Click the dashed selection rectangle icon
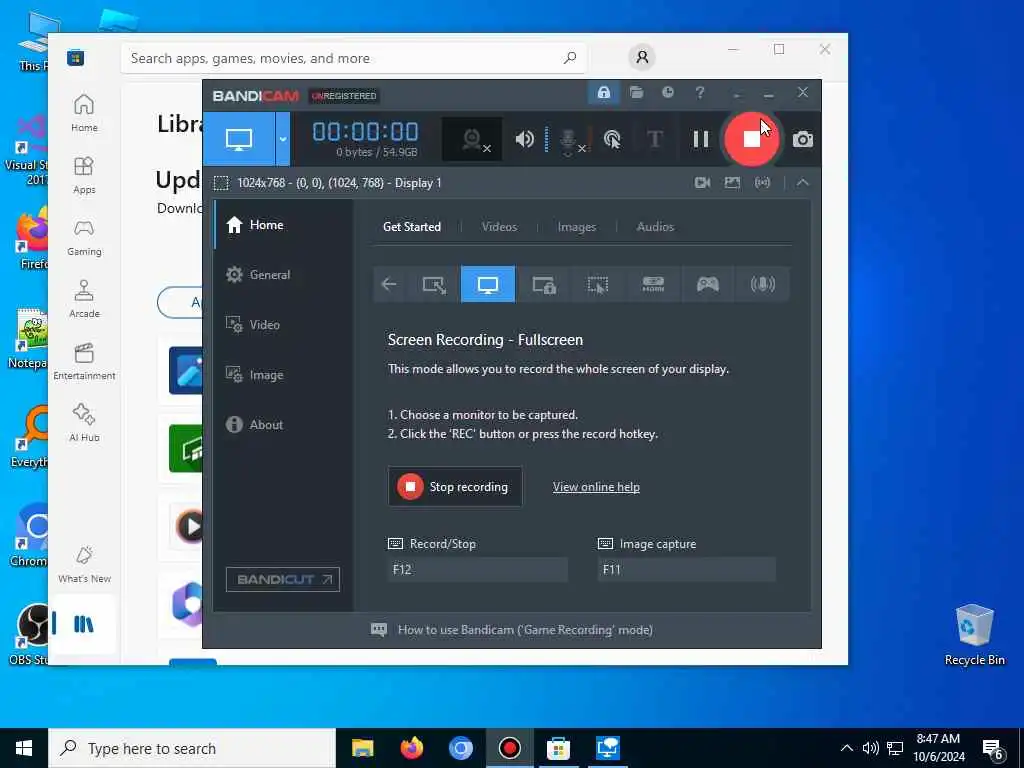 pos(221,183)
